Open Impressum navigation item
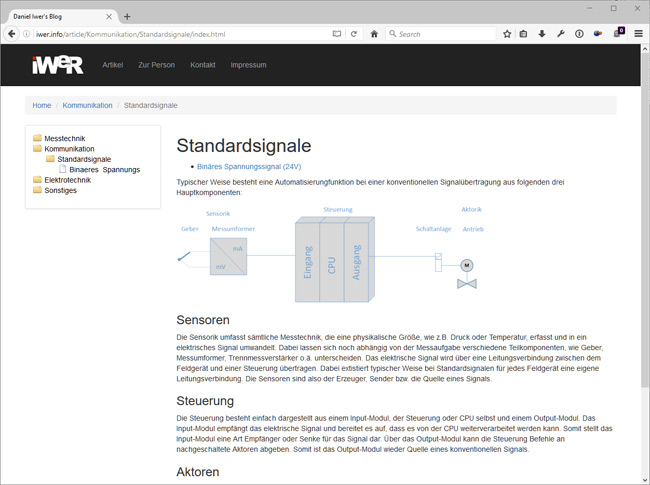Viewport: 650px width, 485px height. click(248, 65)
